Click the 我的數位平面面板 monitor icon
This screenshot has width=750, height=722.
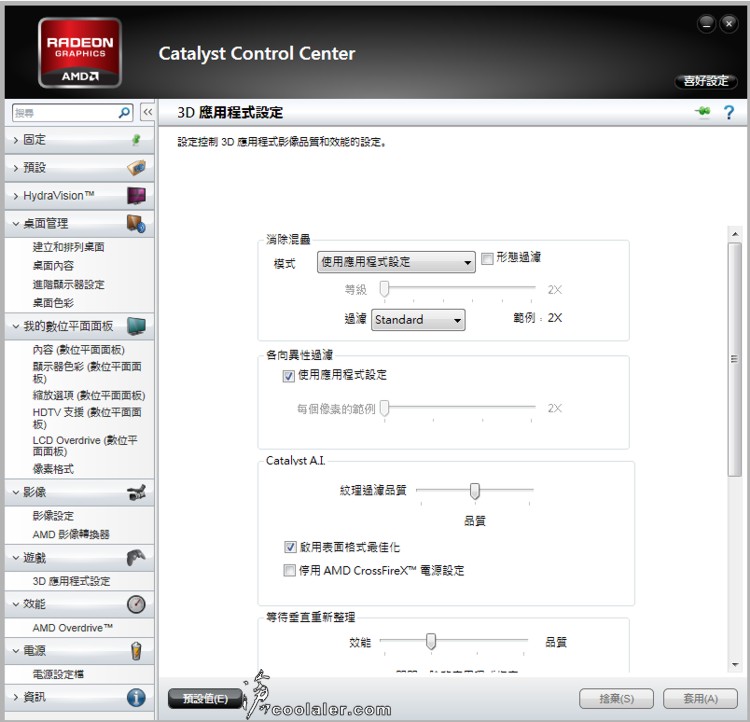[x=136, y=326]
